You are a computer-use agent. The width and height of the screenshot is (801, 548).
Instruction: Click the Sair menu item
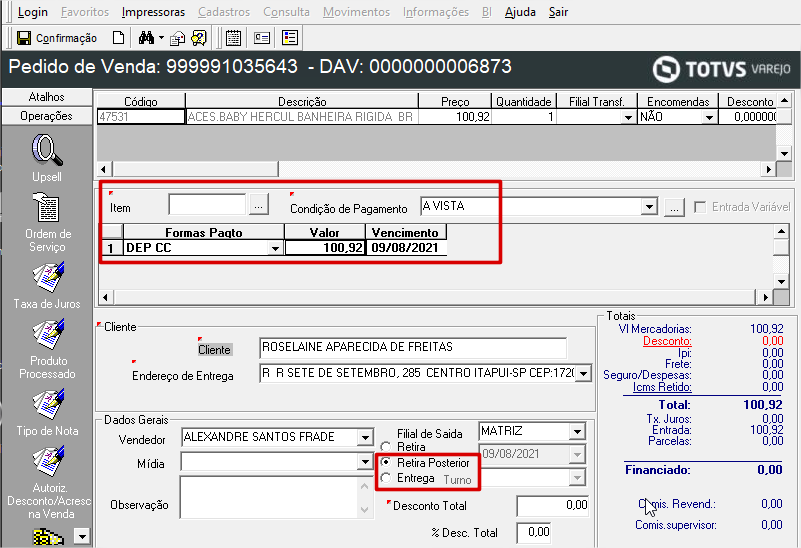click(x=558, y=12)
